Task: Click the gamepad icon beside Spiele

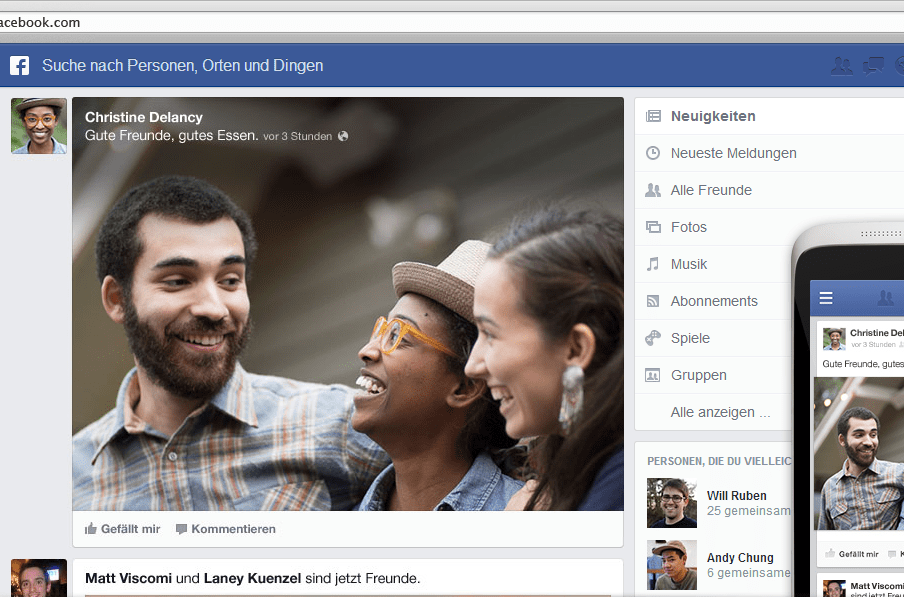Action: 653,338
